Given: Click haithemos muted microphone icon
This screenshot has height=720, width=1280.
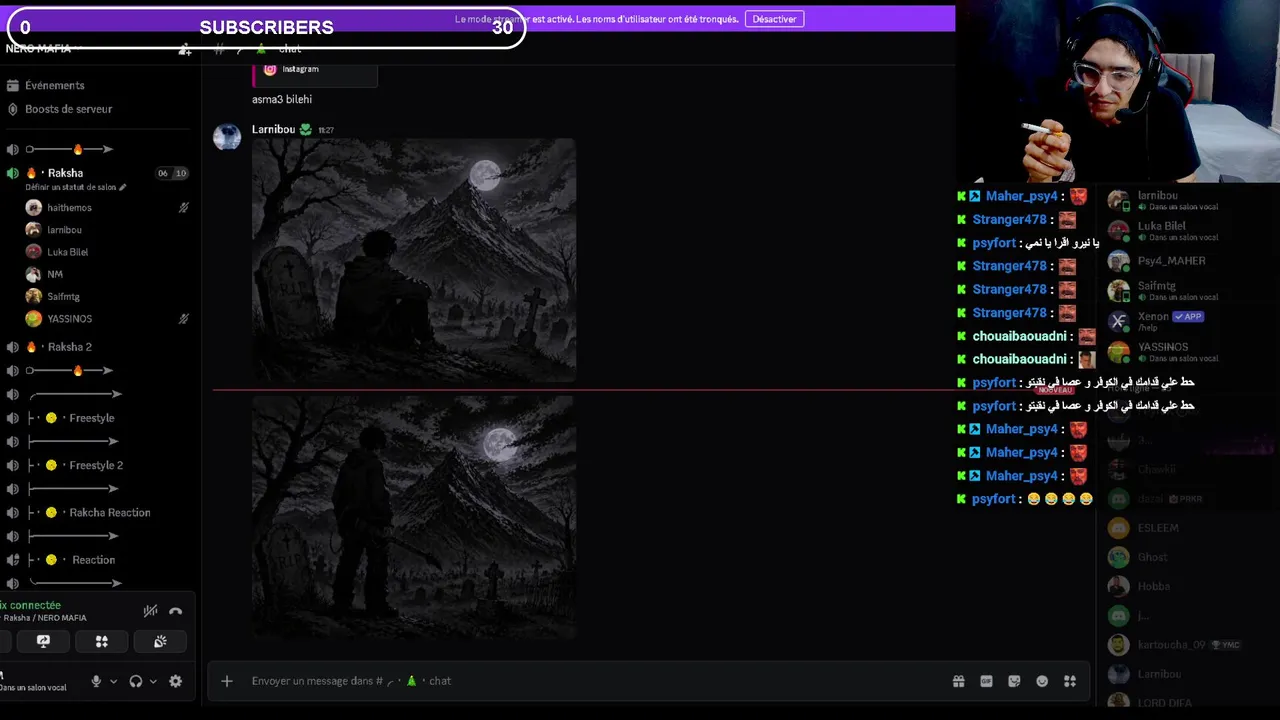Looking at the screenshot, I should pos(183,208).
